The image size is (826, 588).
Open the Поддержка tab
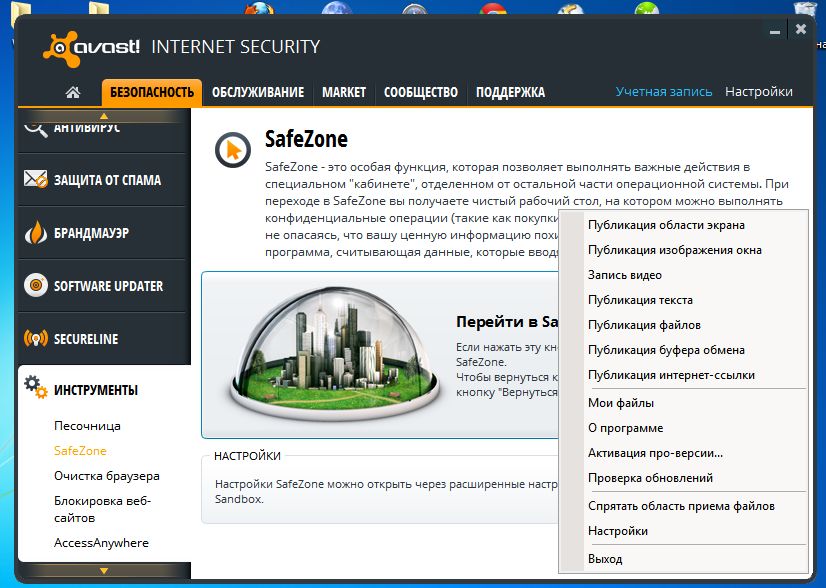(x=510, y=92)
